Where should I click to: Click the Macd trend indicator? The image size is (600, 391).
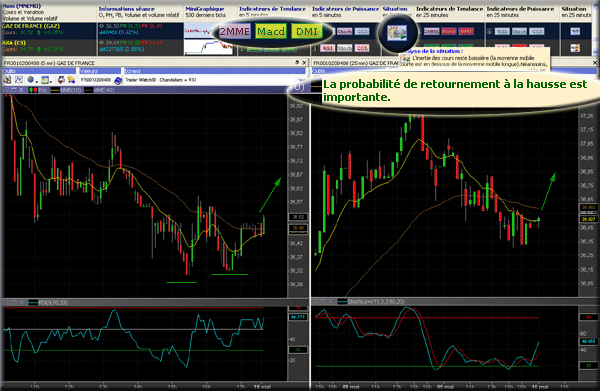271,32
